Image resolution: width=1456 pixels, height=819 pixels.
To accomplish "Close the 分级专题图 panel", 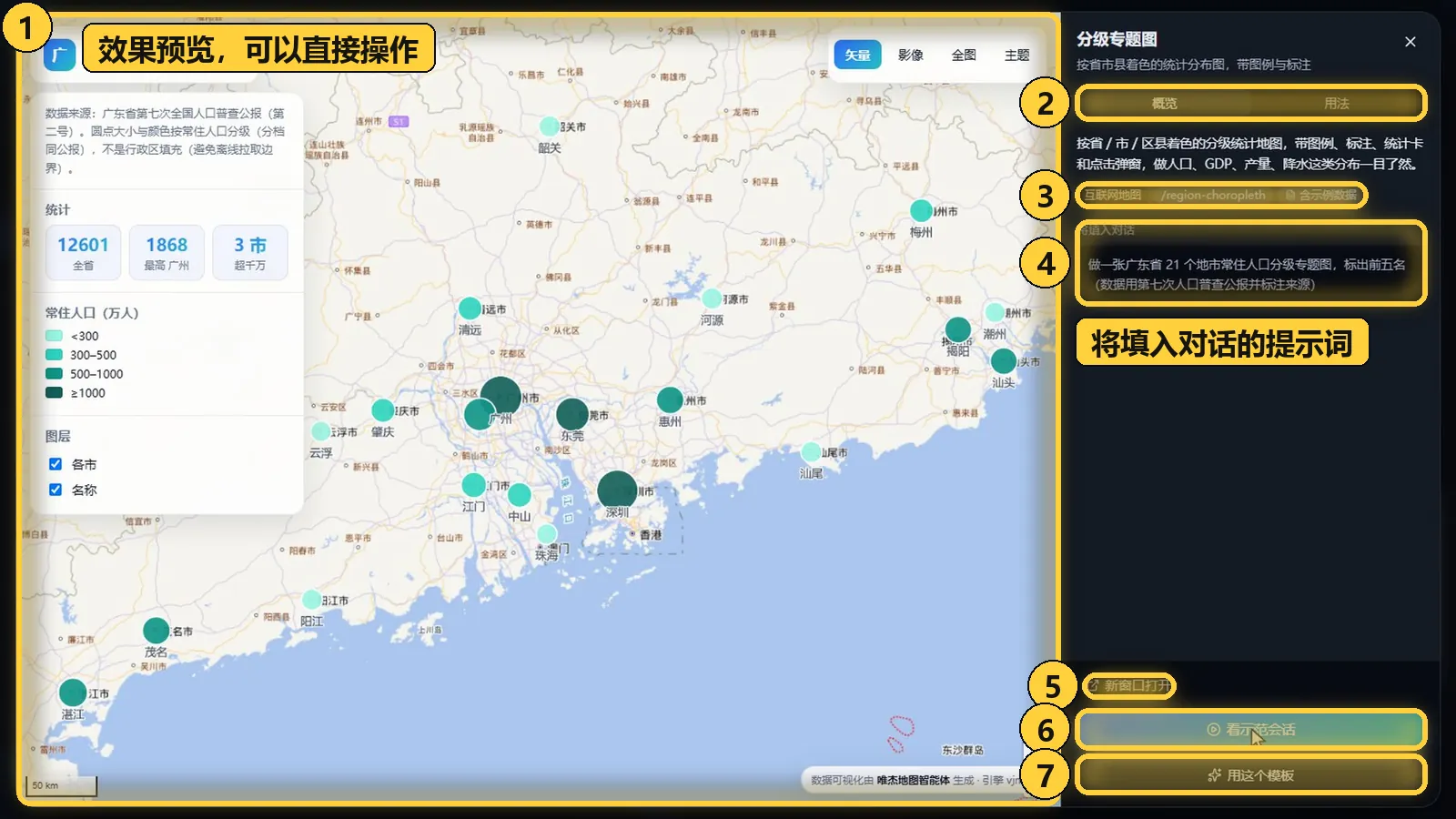I will [1410, 42].
